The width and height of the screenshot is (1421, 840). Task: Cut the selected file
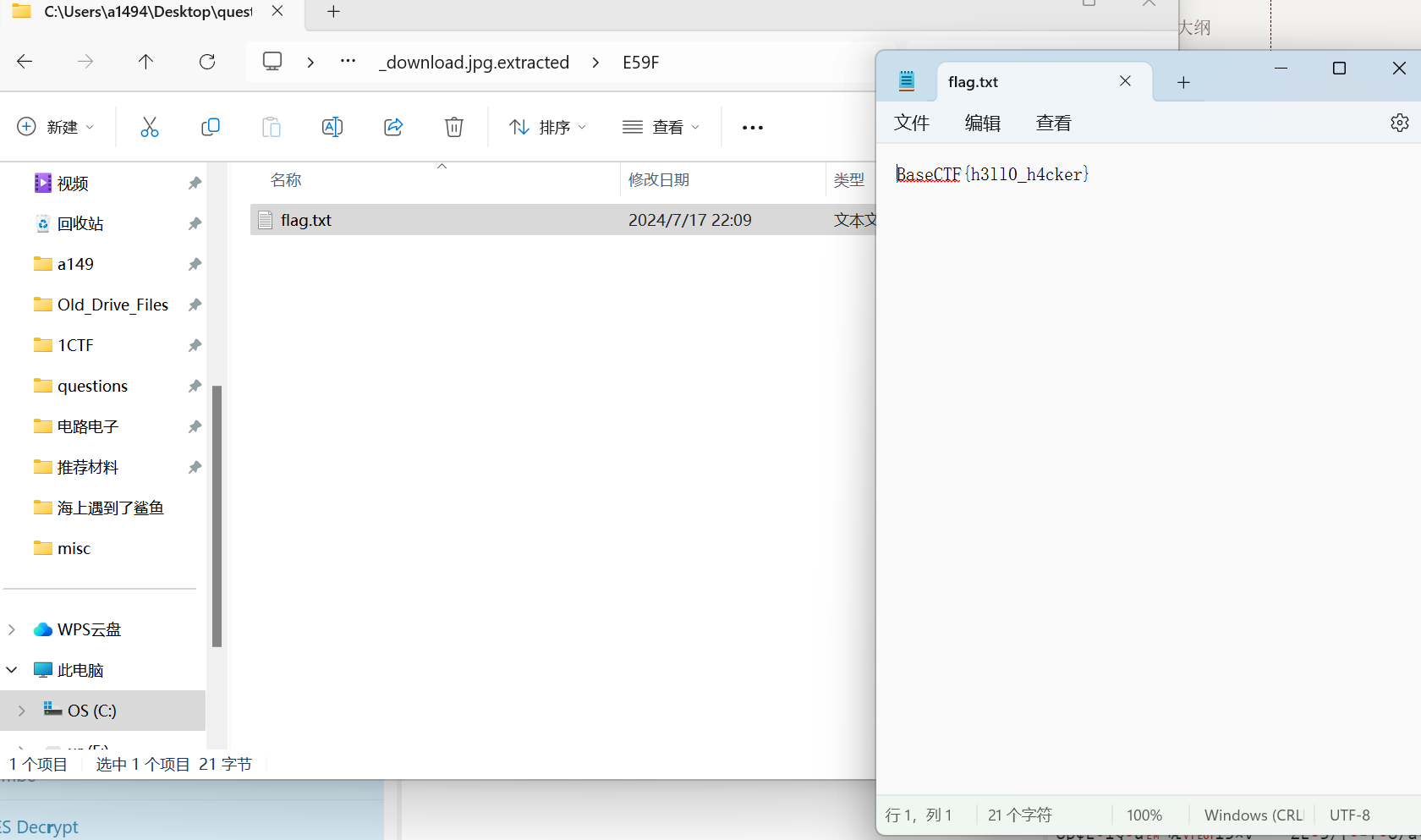pos(150,127)
